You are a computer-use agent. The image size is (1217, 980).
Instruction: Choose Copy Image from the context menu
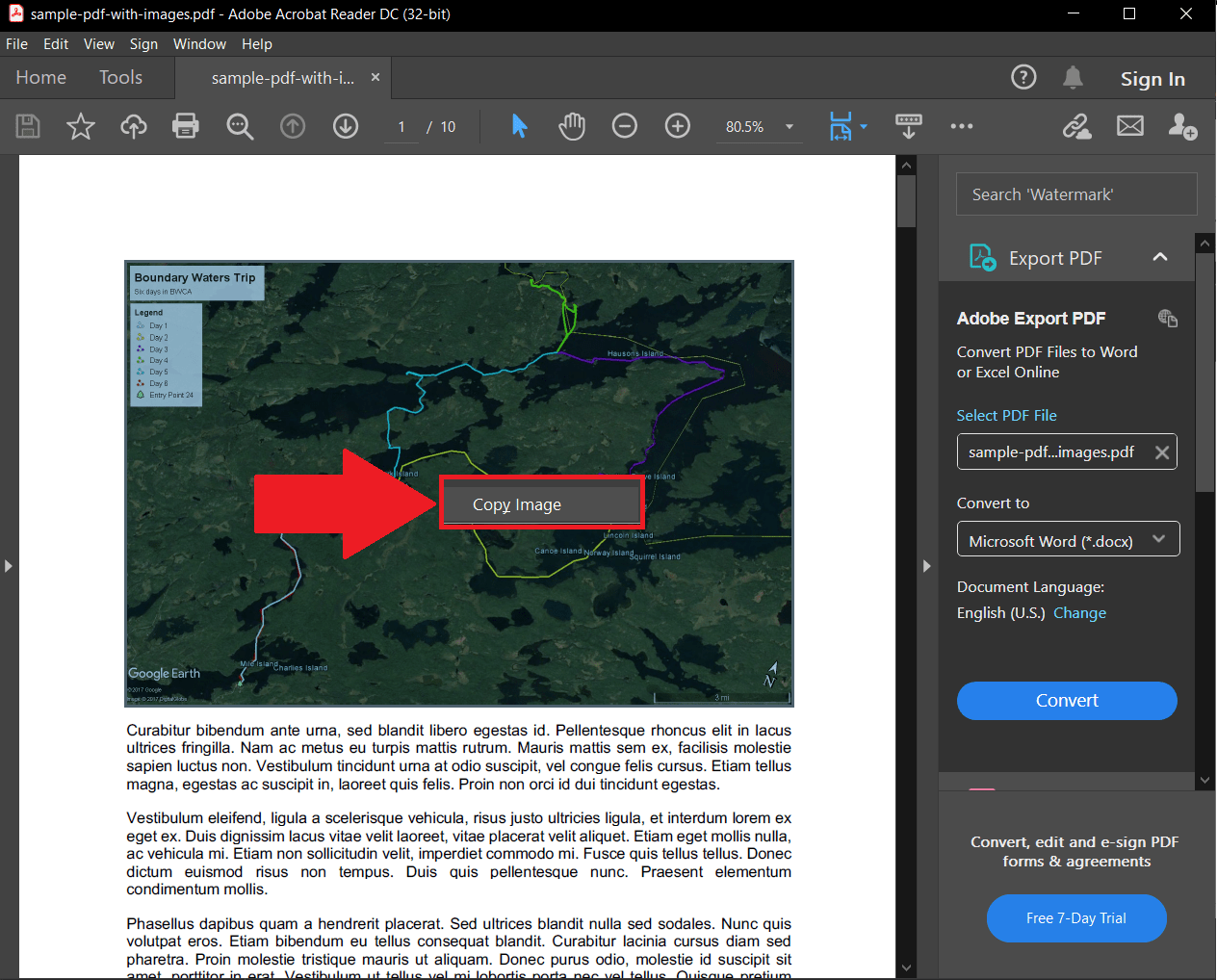click(x=541, y=504)
